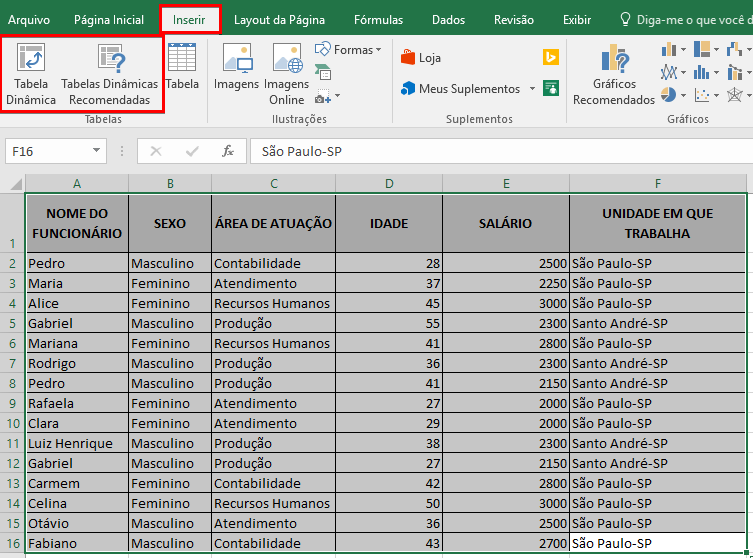Expand the Meus Suplementos dropdown arrow
Viewport: 753px width, 558px height.
(532, 88)
